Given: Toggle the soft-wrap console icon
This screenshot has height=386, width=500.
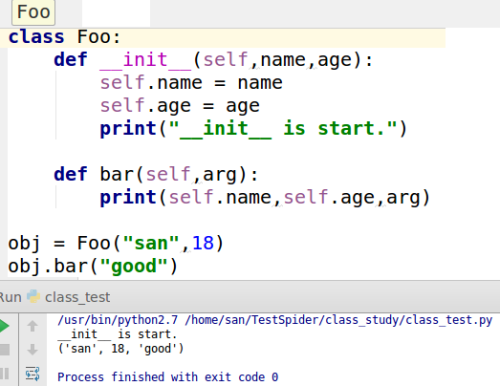Looking at the screenshot, I should click(32, 374).
